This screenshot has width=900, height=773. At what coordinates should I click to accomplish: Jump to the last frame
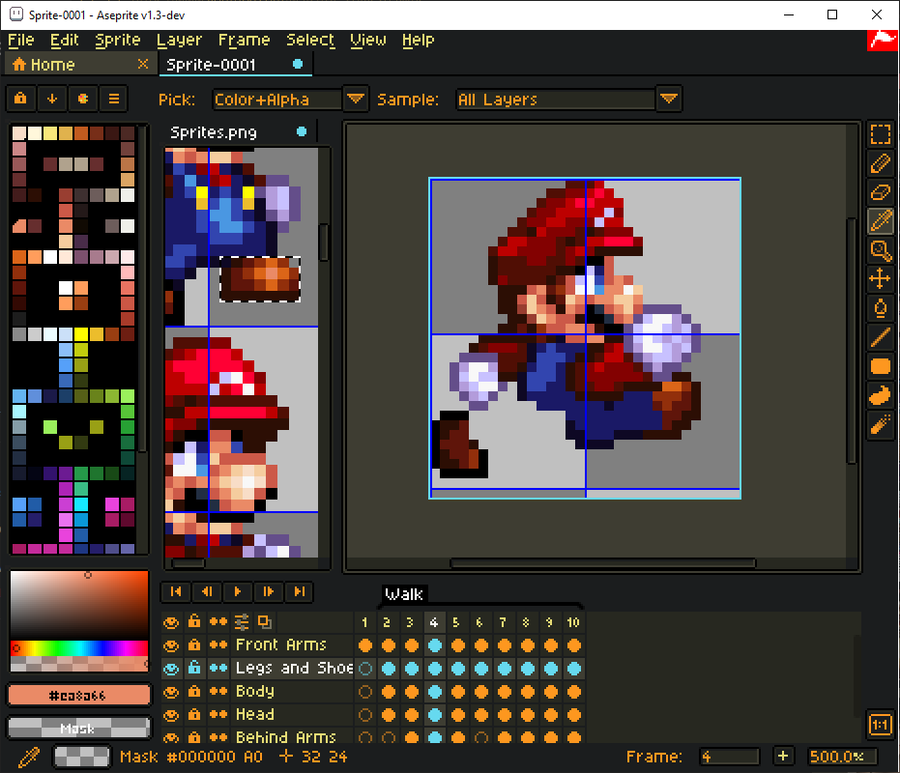coord(299,592)
